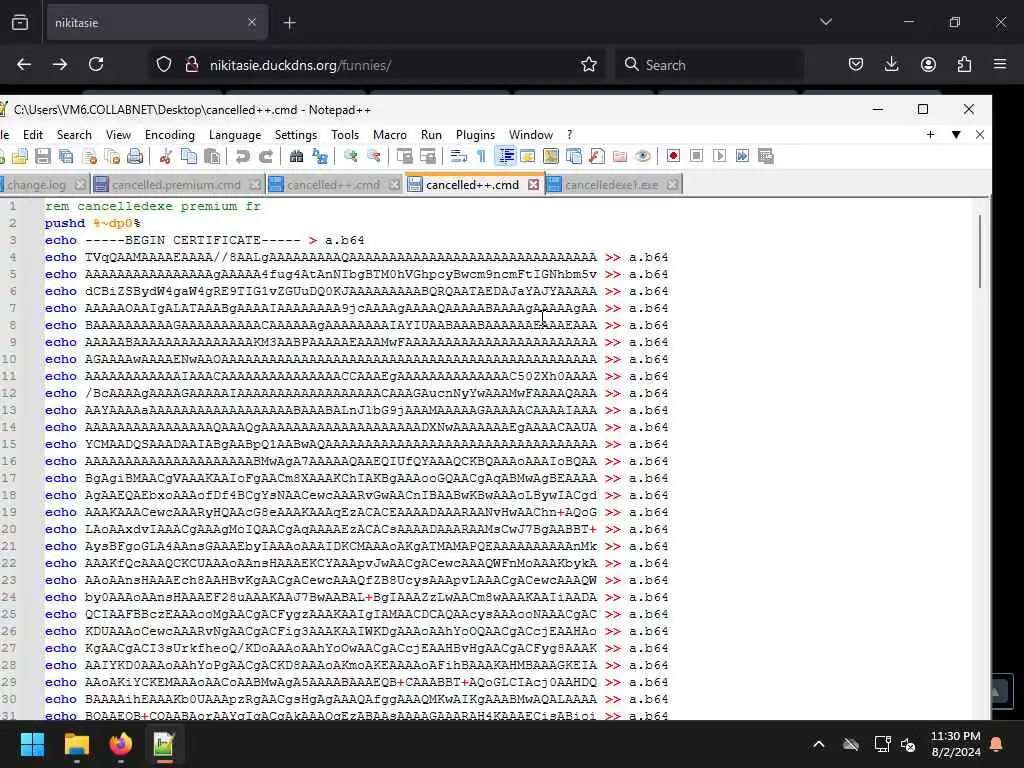The height and width of the screenshot is (768, 1024).
Task: Open the Macro menu
Action: [390, 135]
